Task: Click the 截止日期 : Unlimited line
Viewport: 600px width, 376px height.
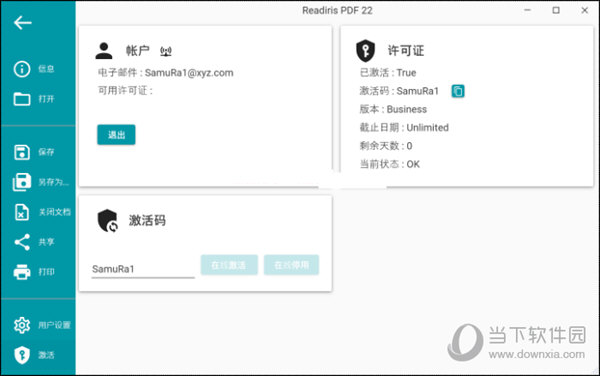Action: click(x=404, y=128)
